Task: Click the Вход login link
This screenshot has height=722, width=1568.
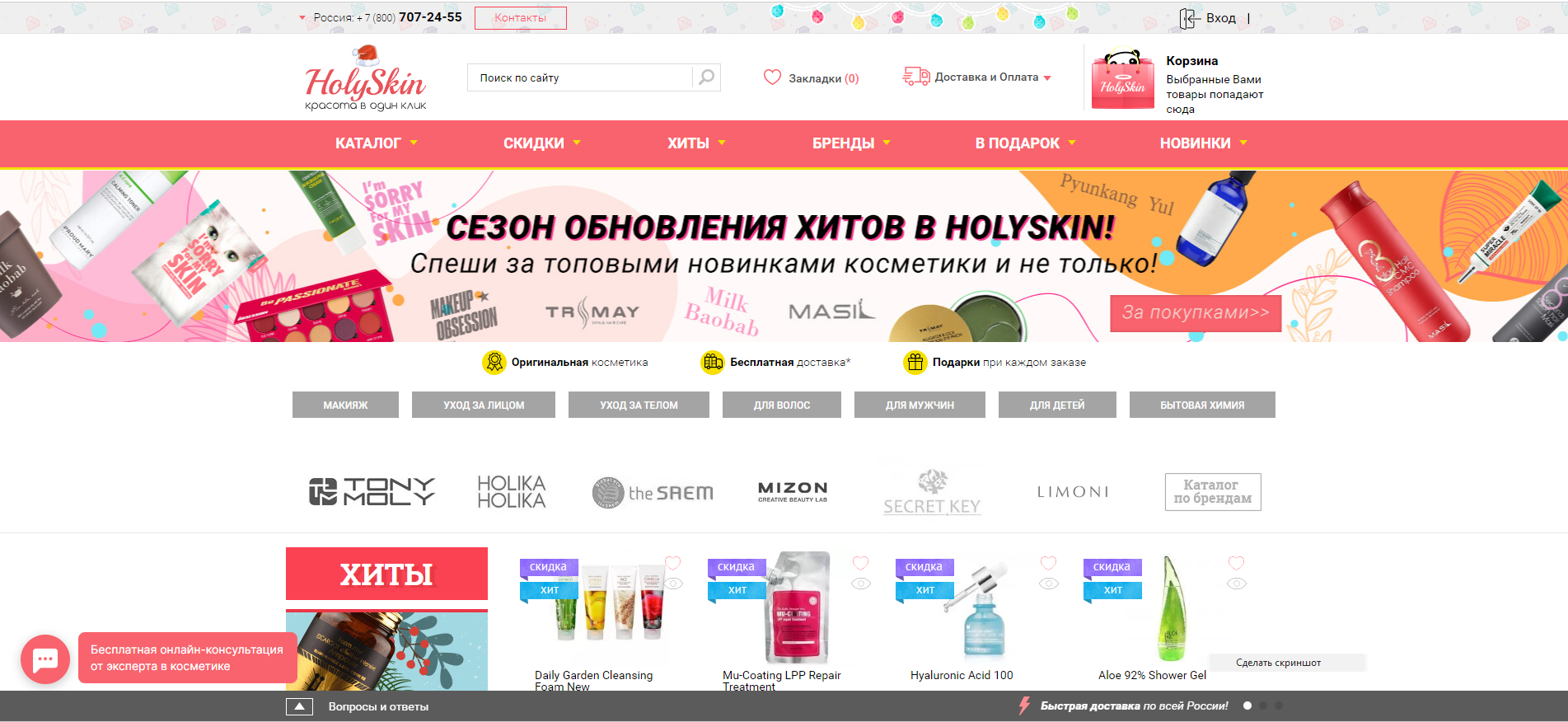Action: coord(1221,18)
